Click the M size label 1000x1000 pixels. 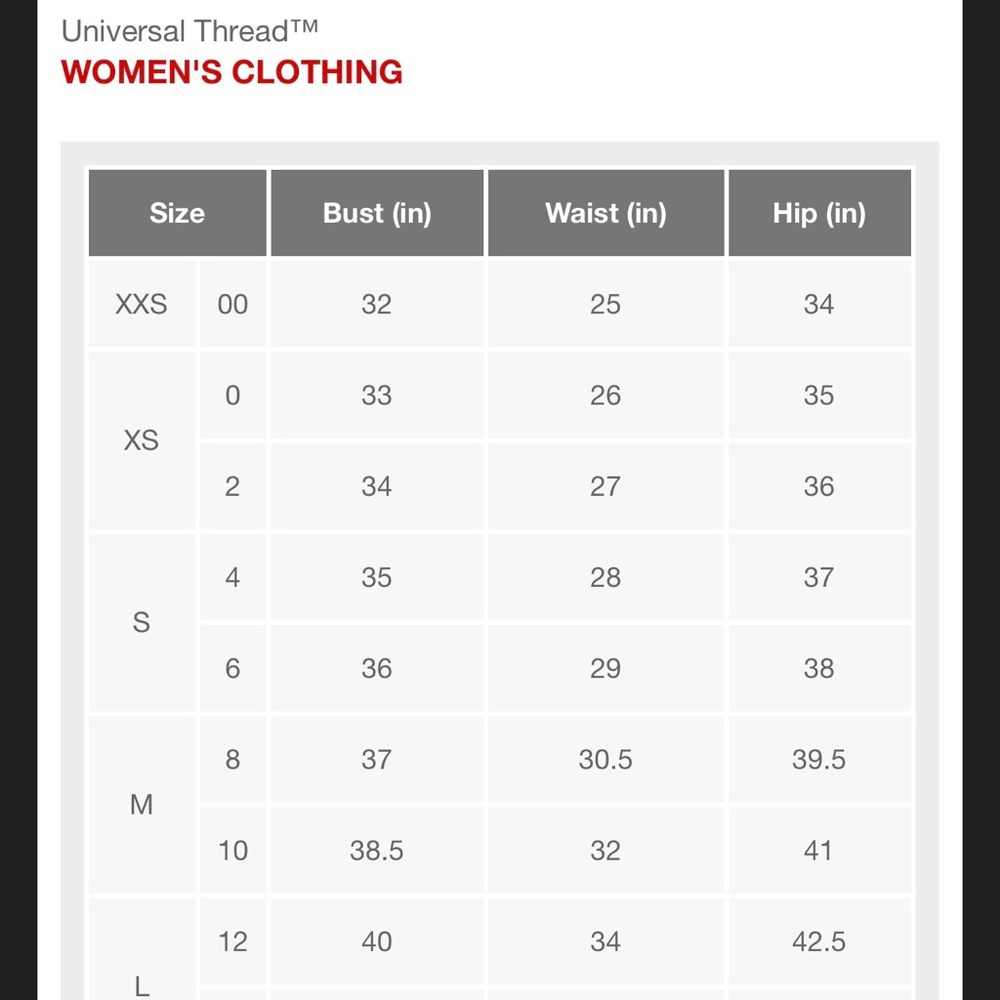point(141,804)
